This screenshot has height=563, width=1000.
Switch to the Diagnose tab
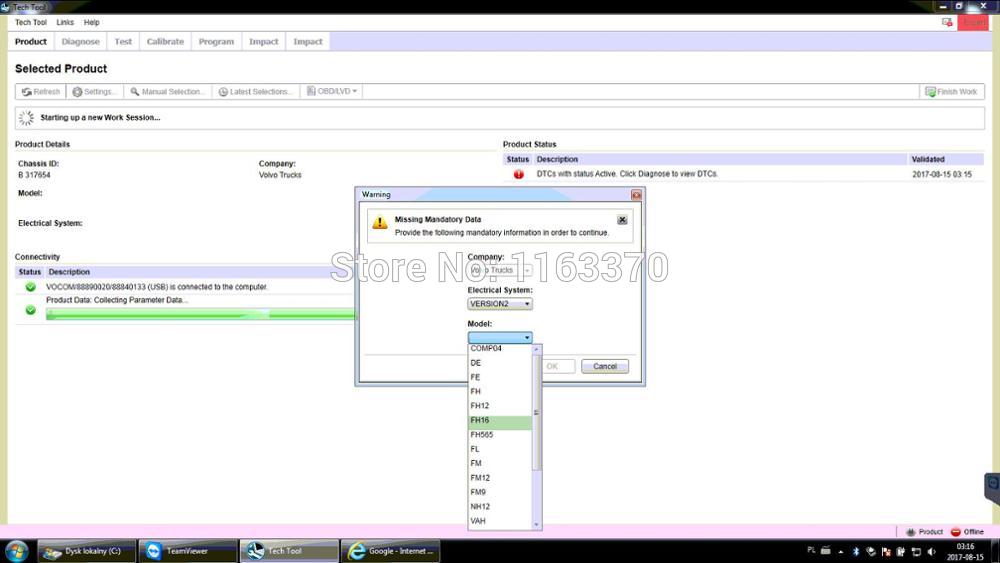(x=80, y=41)
